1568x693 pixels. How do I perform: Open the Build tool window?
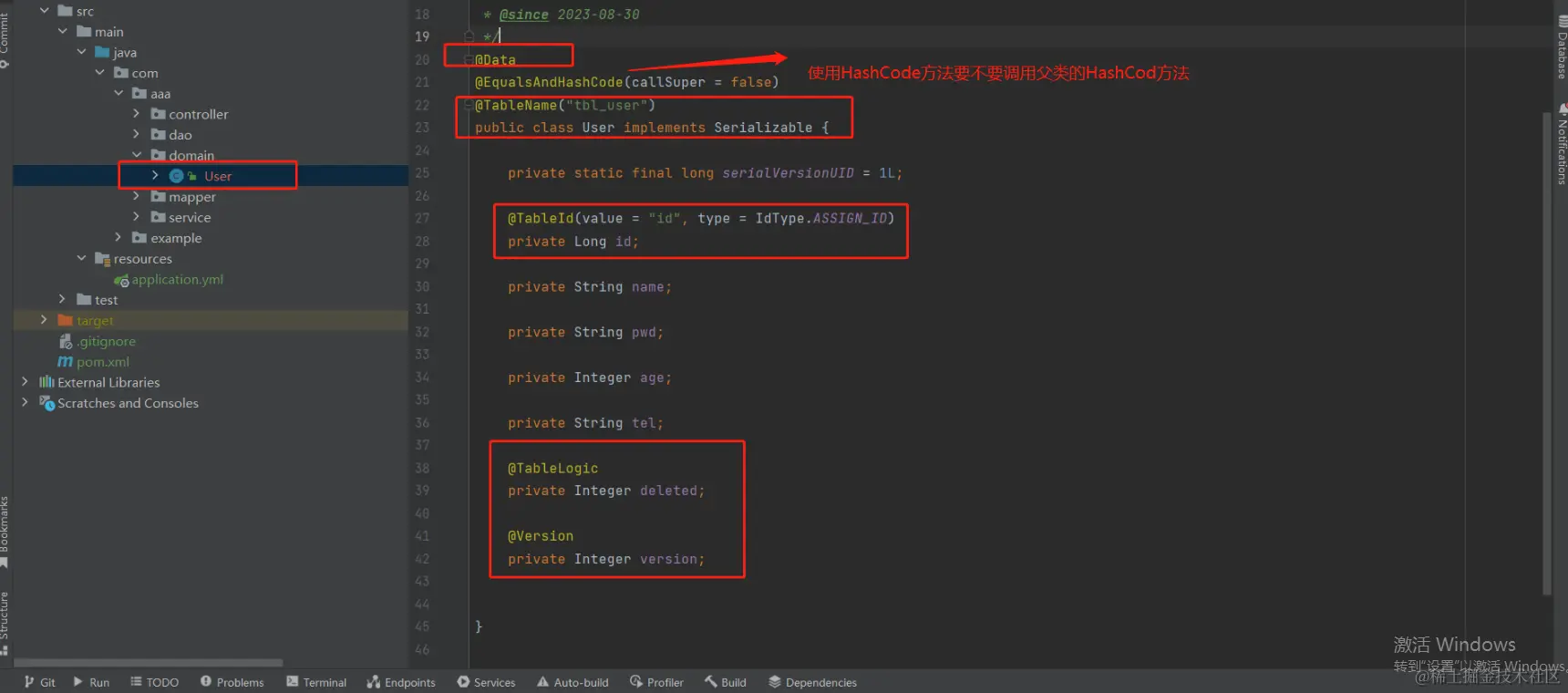pos(726,682)
